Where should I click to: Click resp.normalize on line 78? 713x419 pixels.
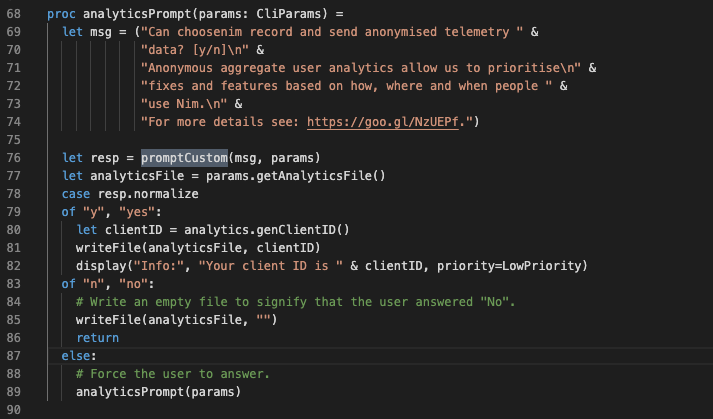pyautogui.click(x=148, y=194)
